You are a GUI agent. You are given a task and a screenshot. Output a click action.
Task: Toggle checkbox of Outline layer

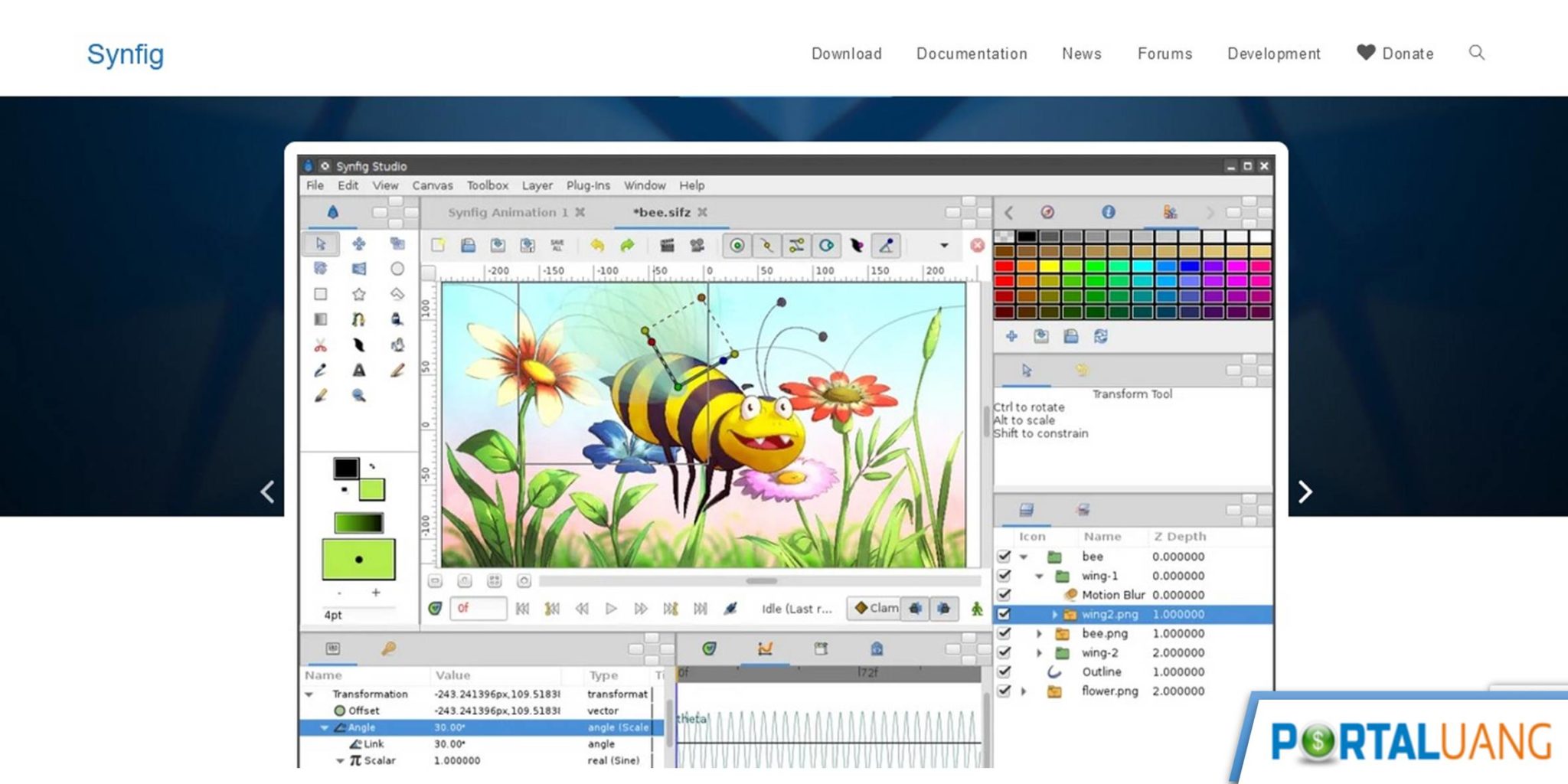pyautogui.click(x=1004, y=671)
